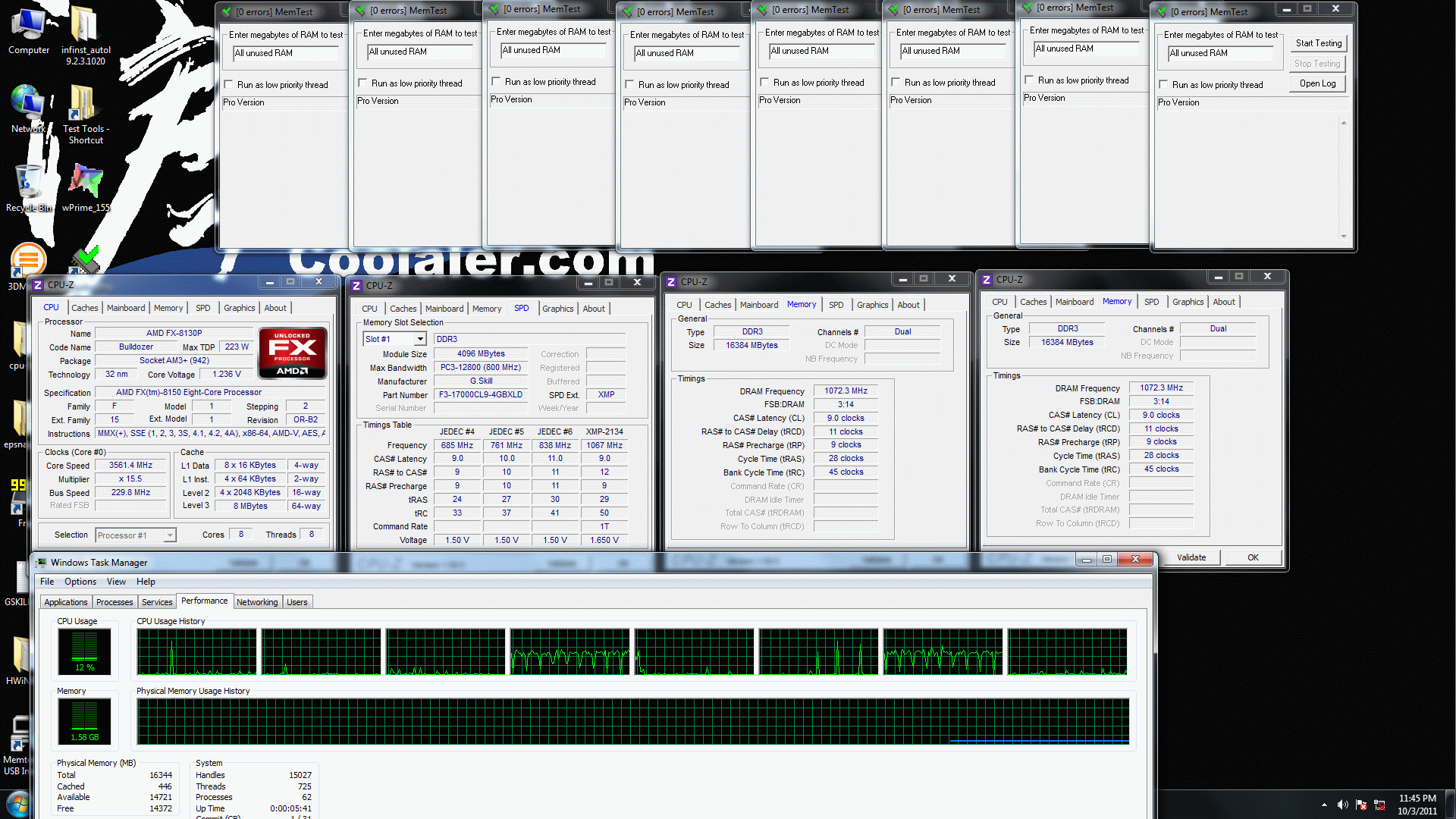This screenshot has height=819, width=1456.
Task: Click the CPU Usage 12 % meter
Action: pos(84,651)
